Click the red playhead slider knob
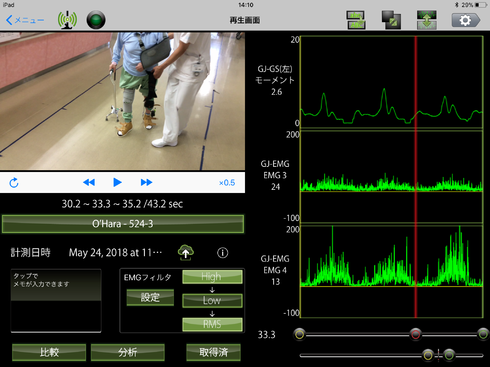Viewport: 490px width, 367px height. 415,334
